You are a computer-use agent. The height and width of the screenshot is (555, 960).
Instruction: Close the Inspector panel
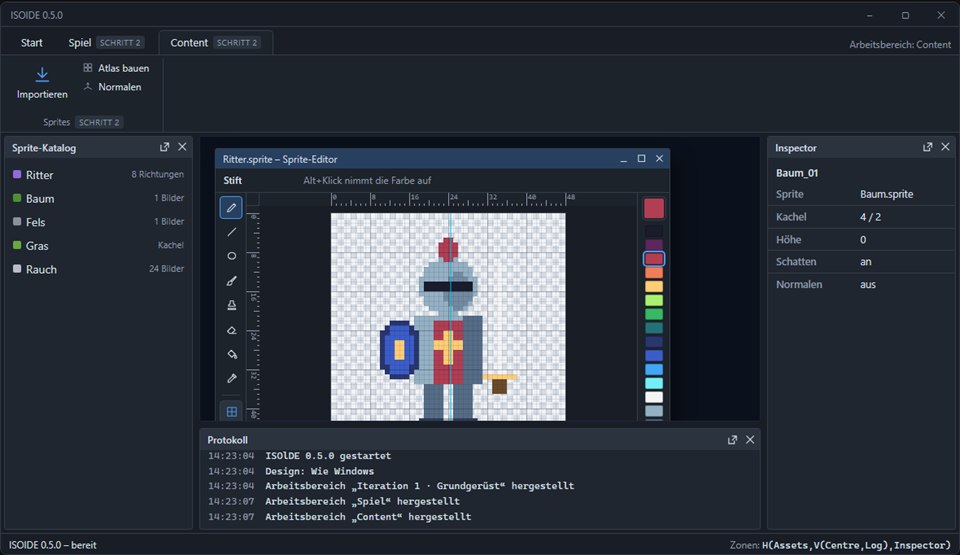[945, 147]
